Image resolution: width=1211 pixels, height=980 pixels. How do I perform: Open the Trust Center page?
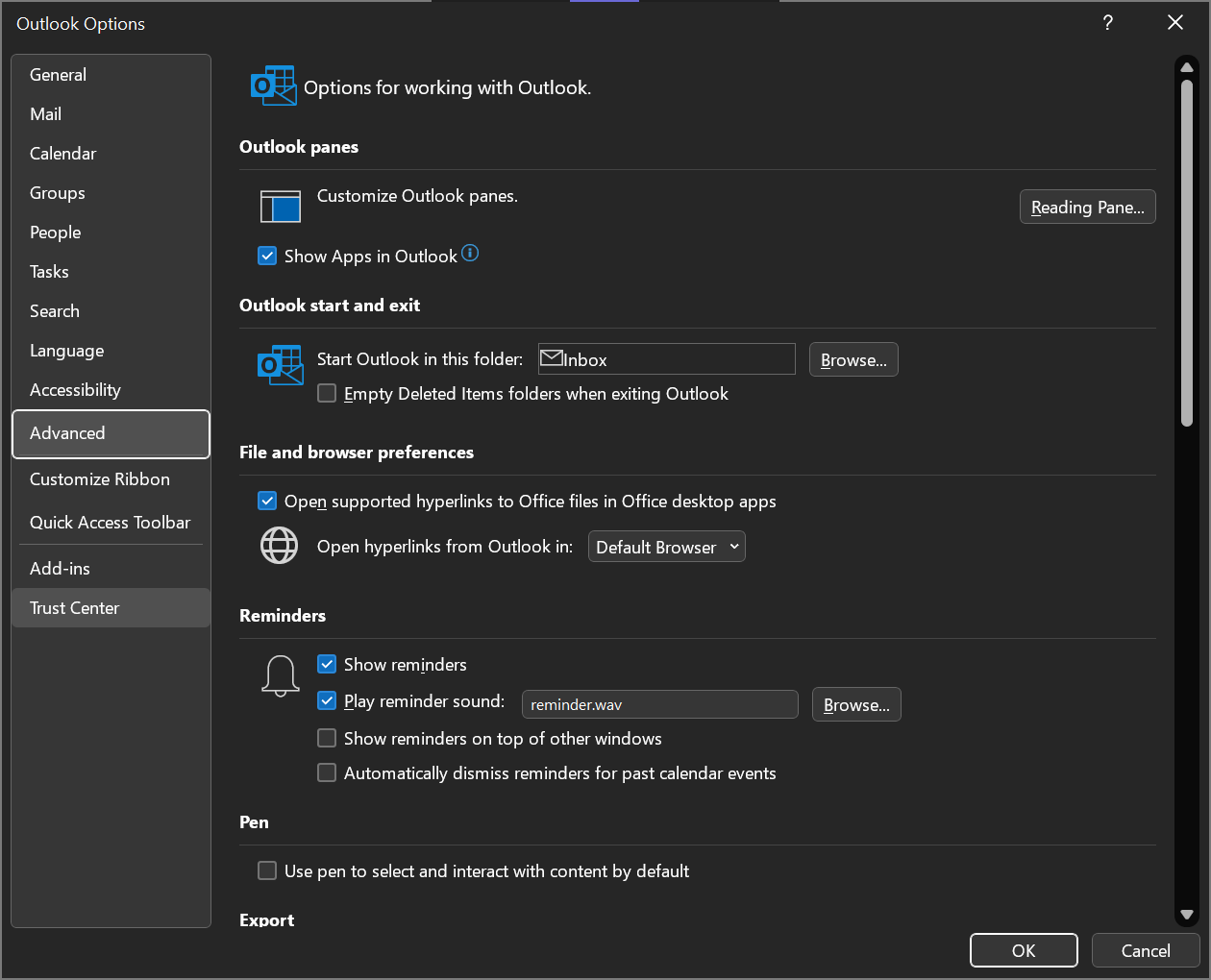click(111, 608)
